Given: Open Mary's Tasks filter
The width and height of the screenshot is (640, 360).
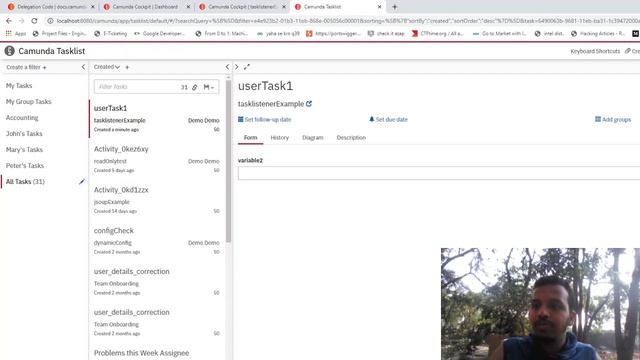Looking at the screenshot, I should point(24,150).
